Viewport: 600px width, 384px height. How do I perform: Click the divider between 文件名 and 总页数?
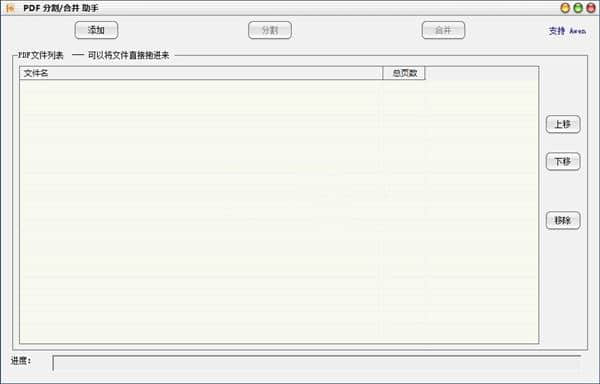tap(383, 73)
